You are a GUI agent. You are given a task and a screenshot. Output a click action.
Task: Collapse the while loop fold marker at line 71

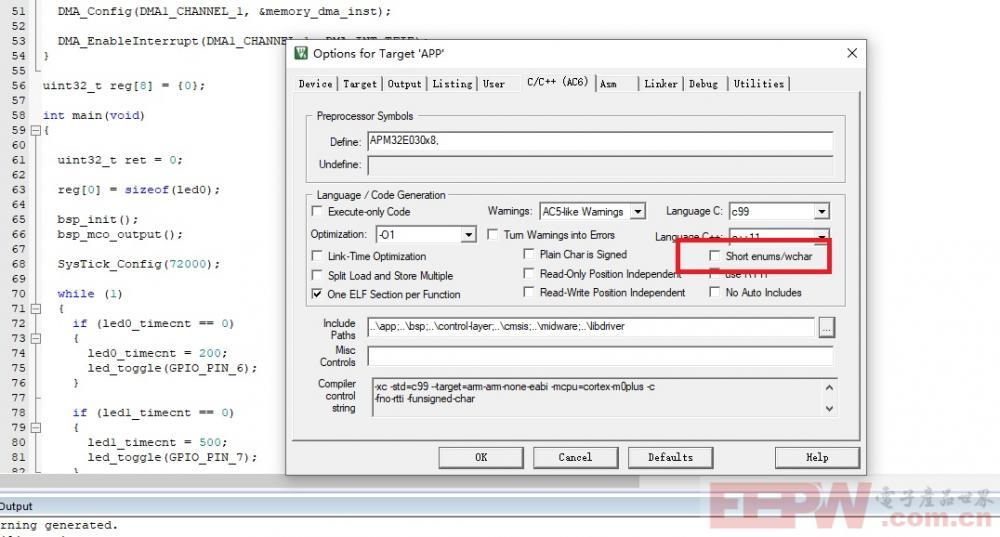(37, 309)
